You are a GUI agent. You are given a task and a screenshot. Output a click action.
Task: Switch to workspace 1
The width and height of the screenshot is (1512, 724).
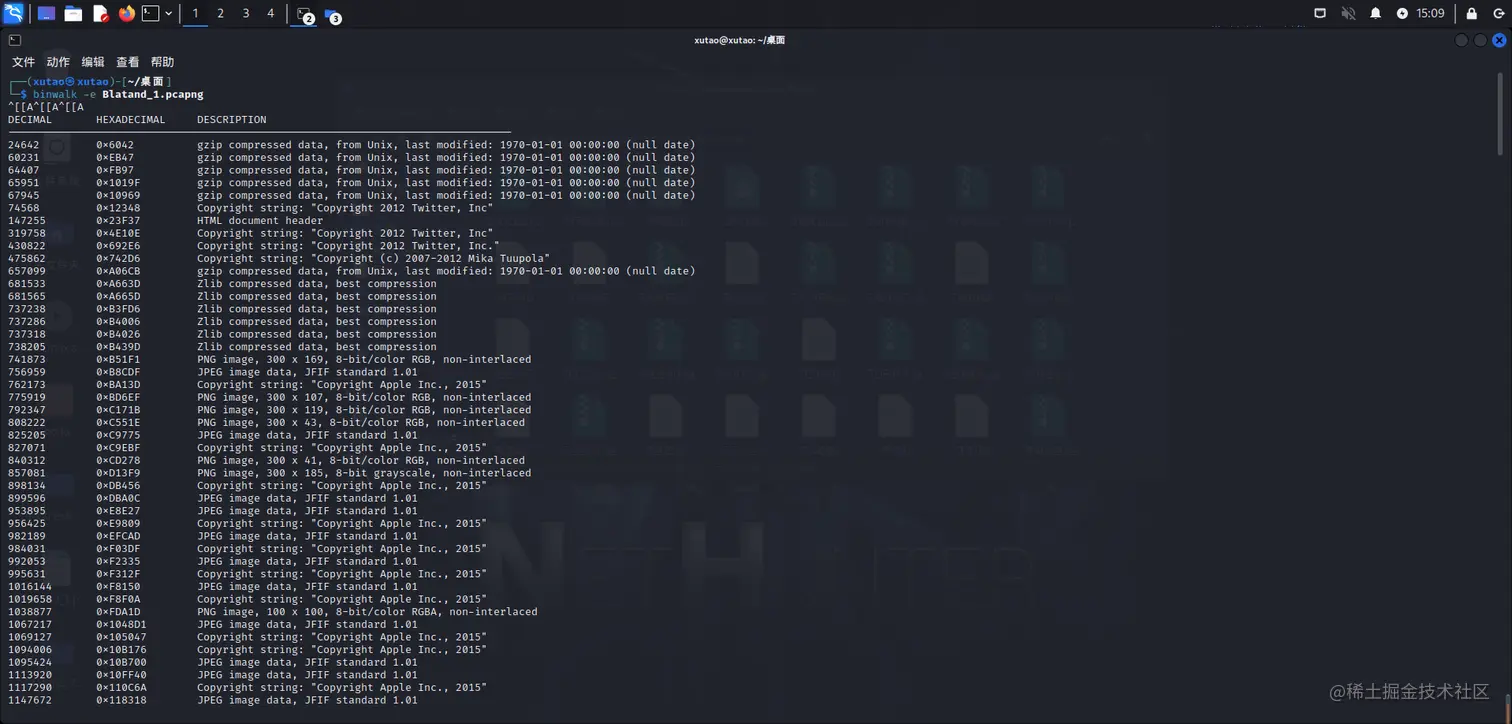195,13
